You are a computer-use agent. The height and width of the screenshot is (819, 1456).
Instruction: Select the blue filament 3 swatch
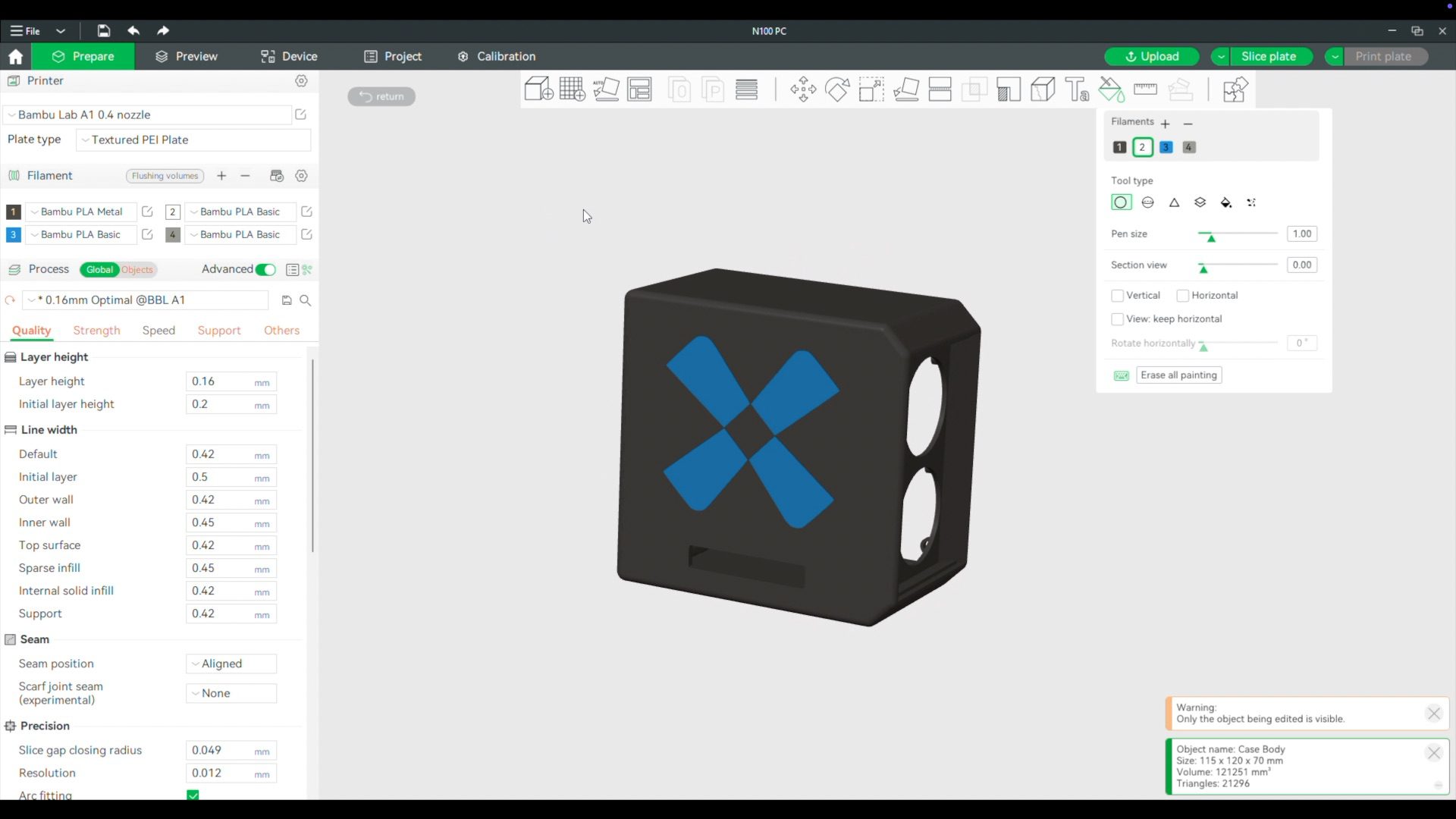[1166, 148]
